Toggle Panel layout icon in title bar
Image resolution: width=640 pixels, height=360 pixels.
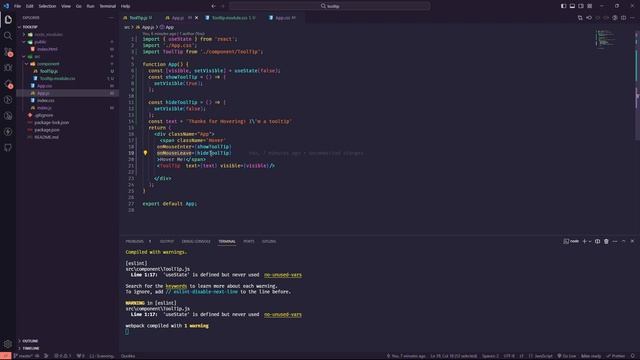tap(572, 6)
